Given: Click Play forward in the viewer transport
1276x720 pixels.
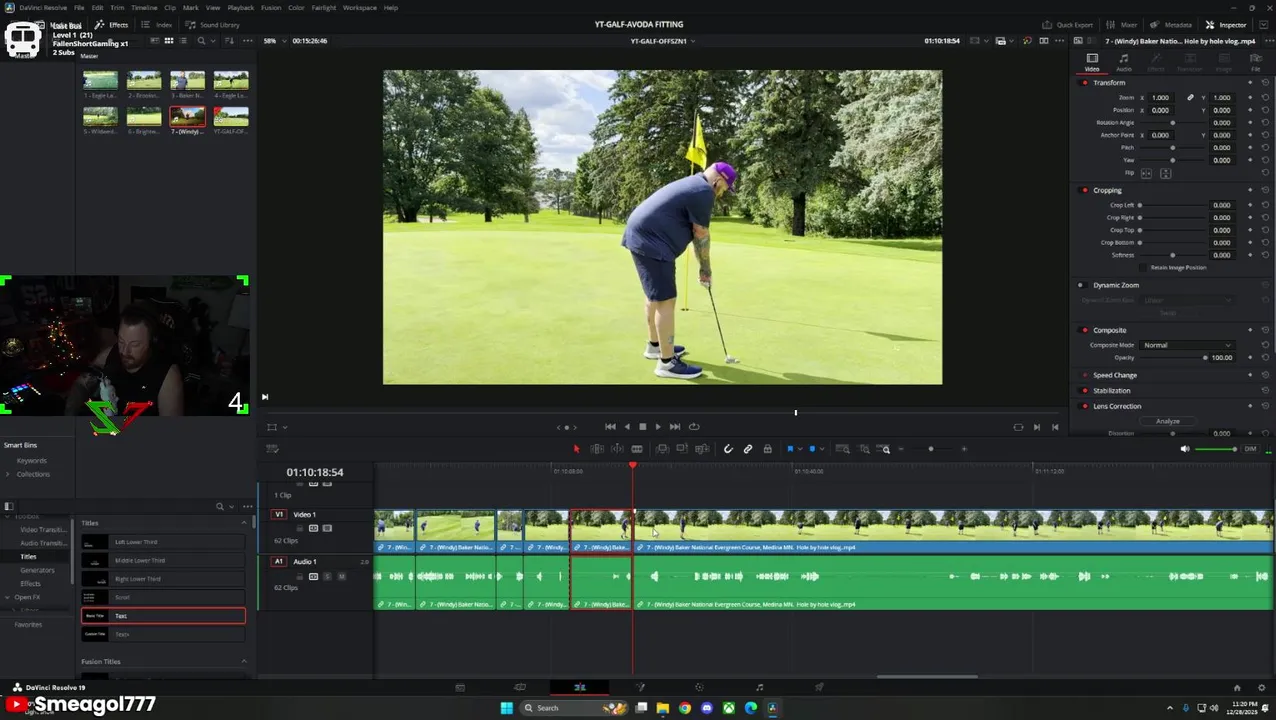Looking at the screenshot, I should 657,427.
